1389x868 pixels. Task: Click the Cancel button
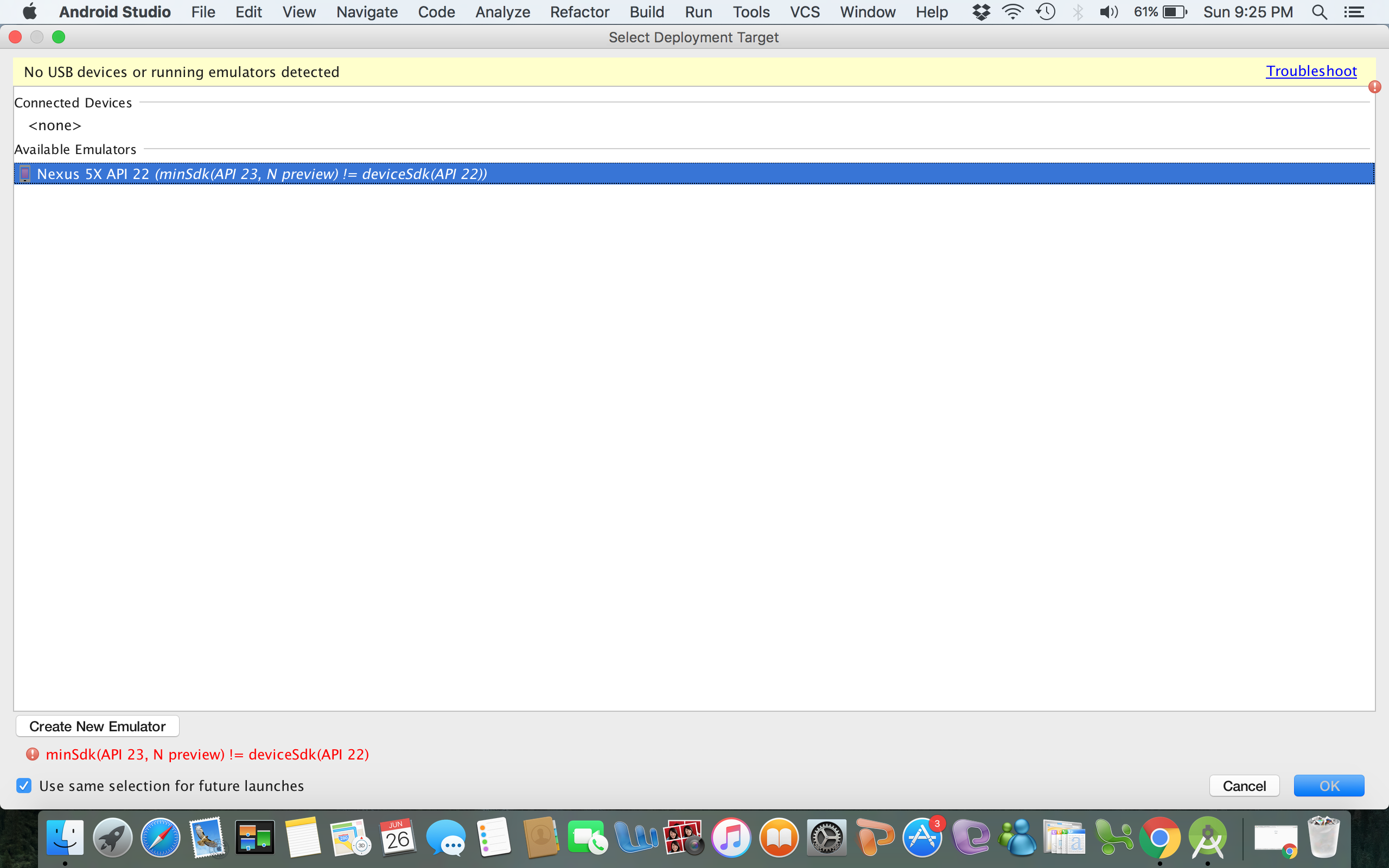click(x=1244, y=786)
